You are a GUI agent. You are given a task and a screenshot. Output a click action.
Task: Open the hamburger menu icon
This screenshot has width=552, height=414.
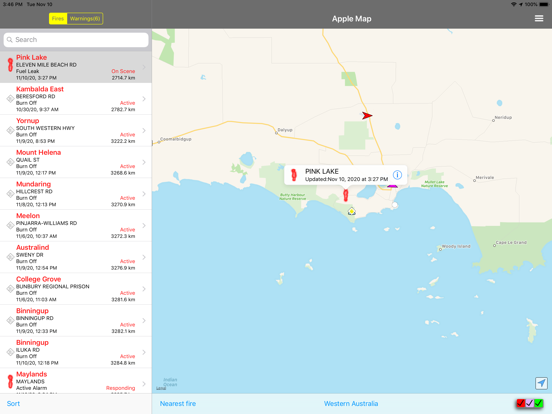539,18
